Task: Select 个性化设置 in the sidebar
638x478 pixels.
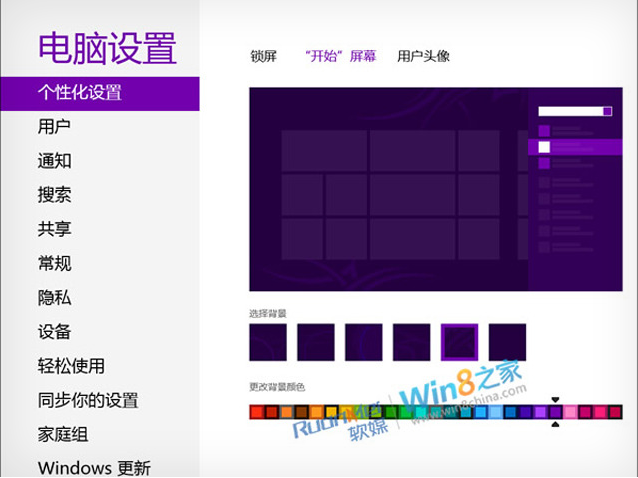Action: (80, 93)
